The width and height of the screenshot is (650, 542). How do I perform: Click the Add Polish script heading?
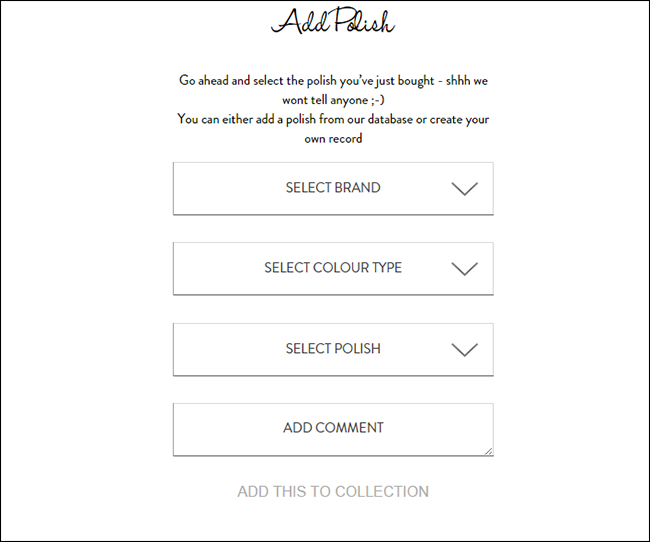click(x=333, y=21)
